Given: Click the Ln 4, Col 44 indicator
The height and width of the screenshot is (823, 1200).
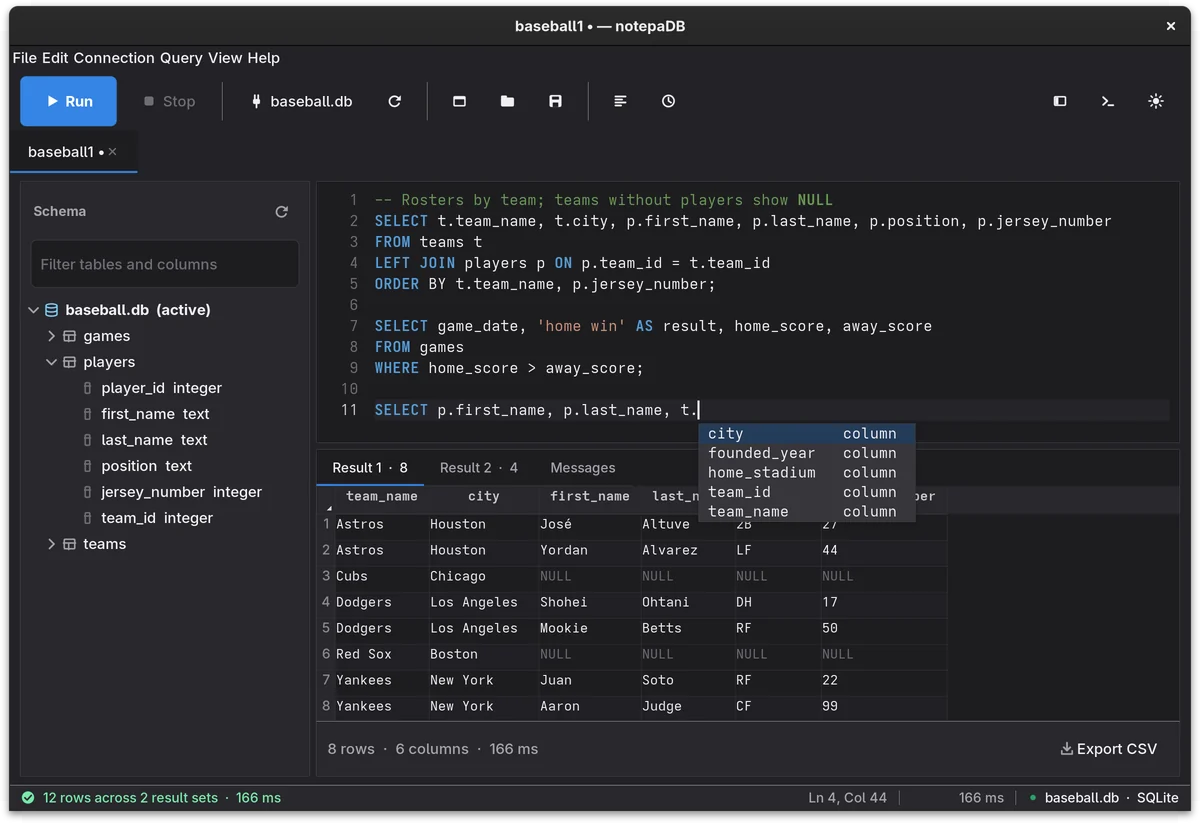Looking at the screenshot, I should (847, 798).
